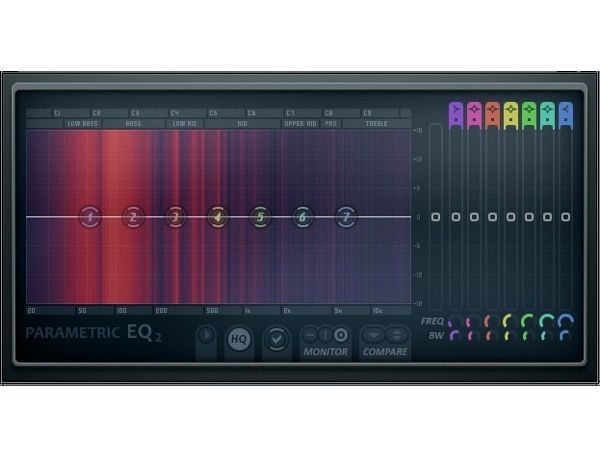Click the yellow band 4 filter type icon
This screenshot has height=458, width=600.
pos(511,113)
